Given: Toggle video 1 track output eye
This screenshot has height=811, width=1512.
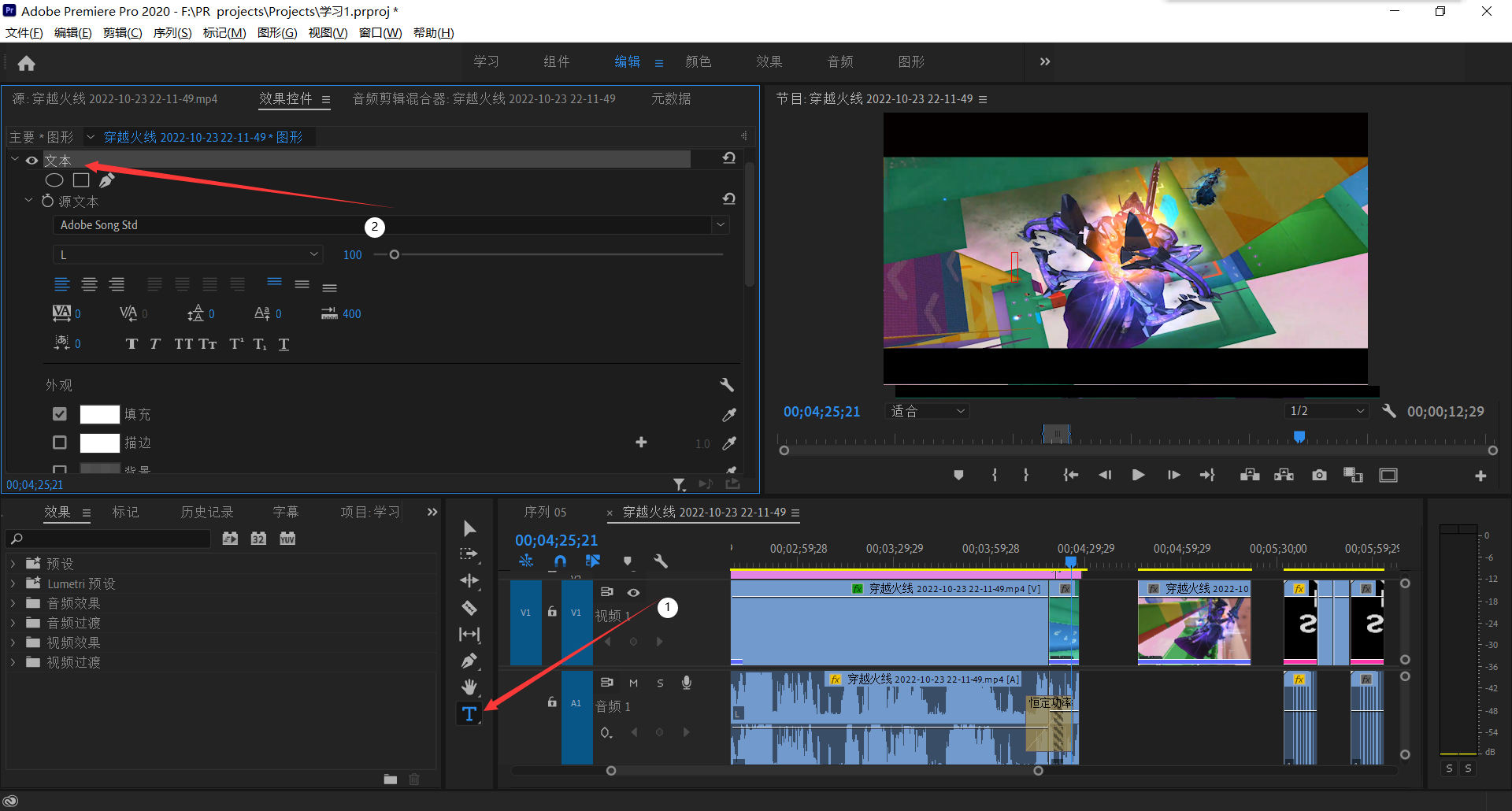Looking at the screenshot, I should click(633, 592).
